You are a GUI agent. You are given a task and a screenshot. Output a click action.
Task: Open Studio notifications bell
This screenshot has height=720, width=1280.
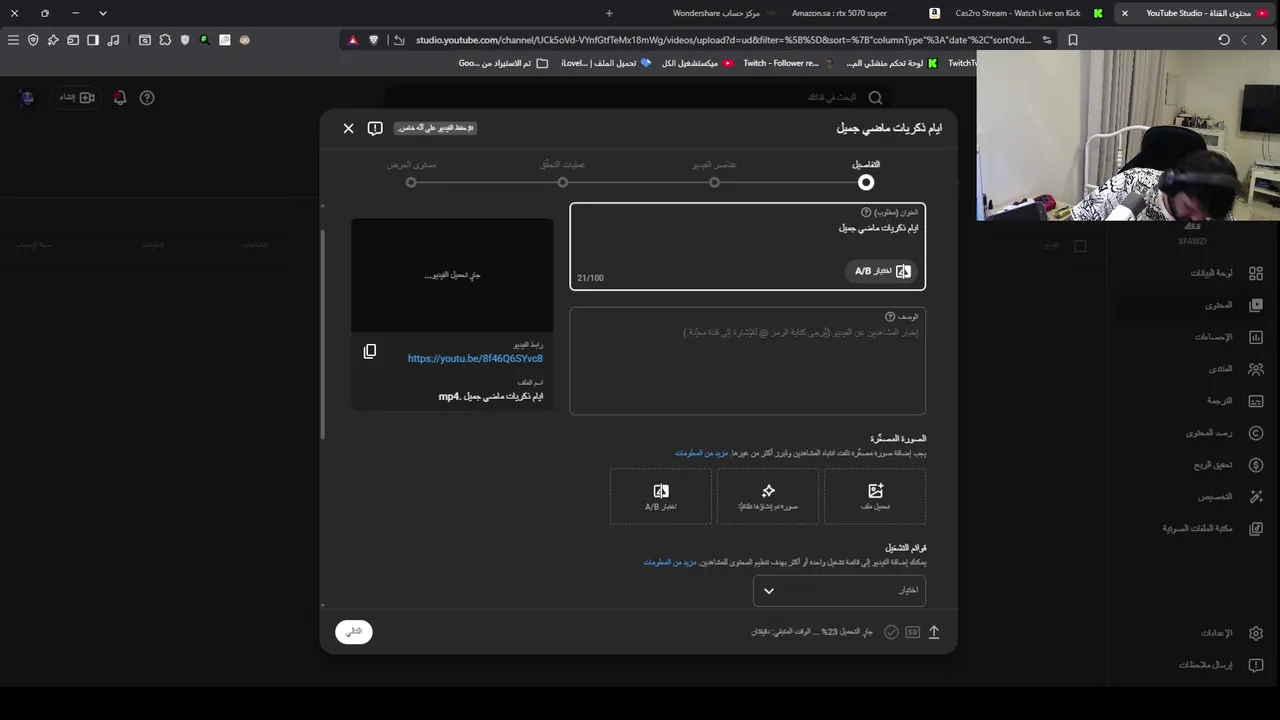click(x=120, y=98)
